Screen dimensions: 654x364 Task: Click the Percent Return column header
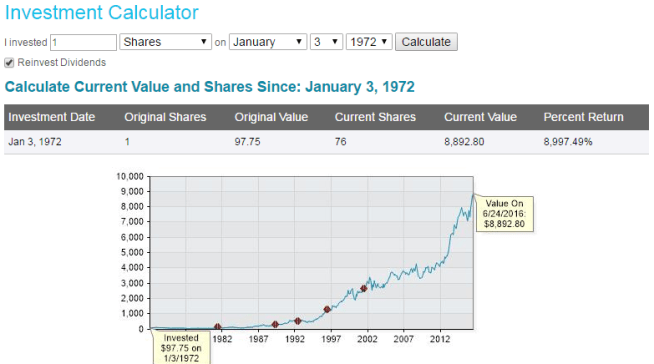pos(584,117)
